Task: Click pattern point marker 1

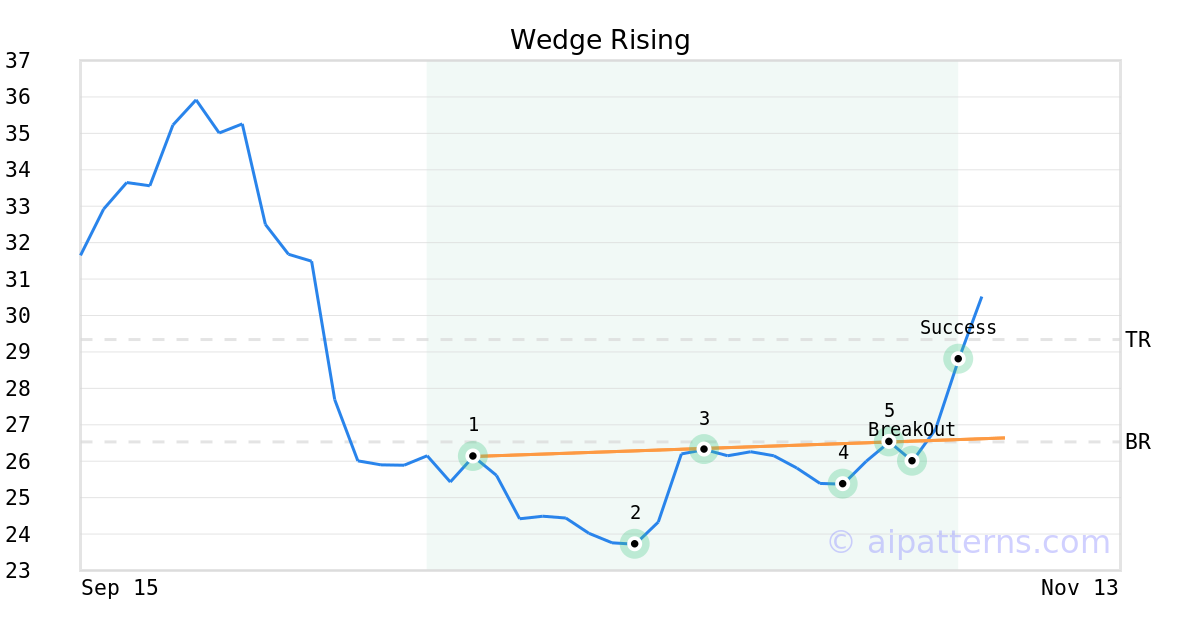Action: tap(473, 456)
